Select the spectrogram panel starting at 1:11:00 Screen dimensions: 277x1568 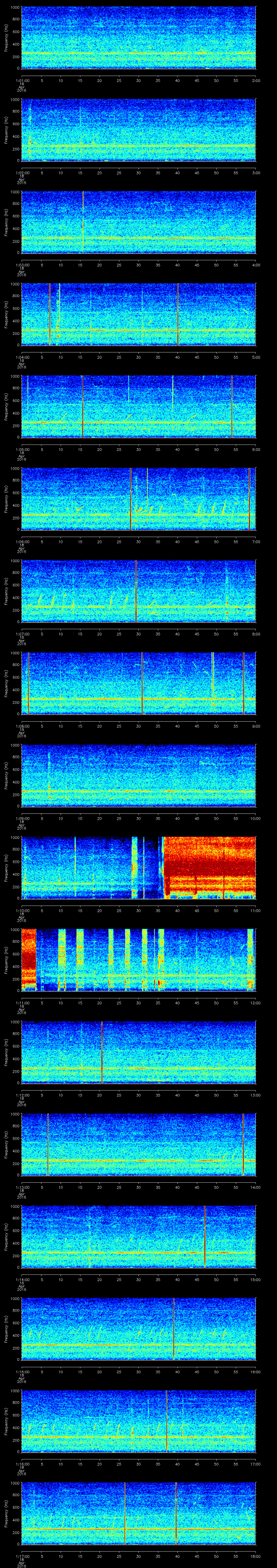click(x=139, y=960)
